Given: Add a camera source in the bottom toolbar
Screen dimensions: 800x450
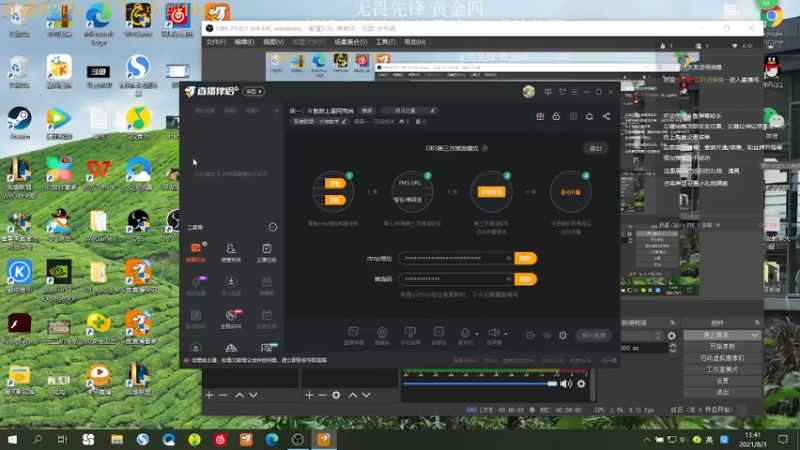Looking at the screenshot, I should coord(382,335).
